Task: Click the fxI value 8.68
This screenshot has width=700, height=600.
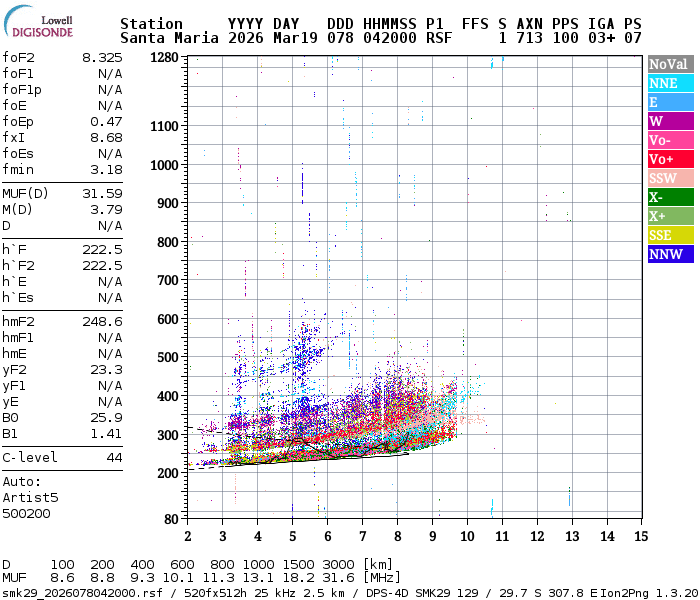Action: 106,138
